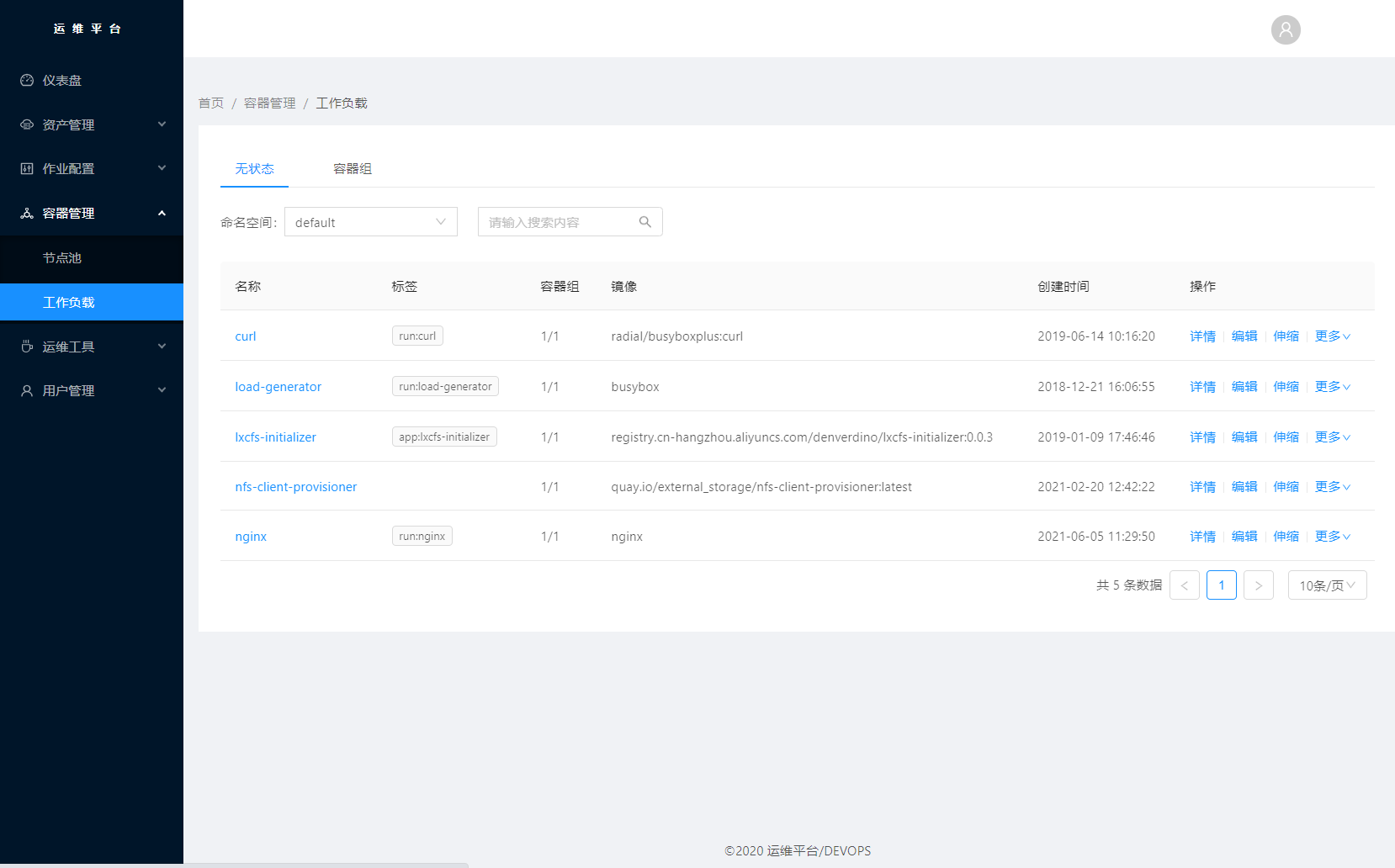Viewport: 1395px width, 868px height.
Task: Click 伸缩 for the curl row
Action: (x=1286, y=336)
